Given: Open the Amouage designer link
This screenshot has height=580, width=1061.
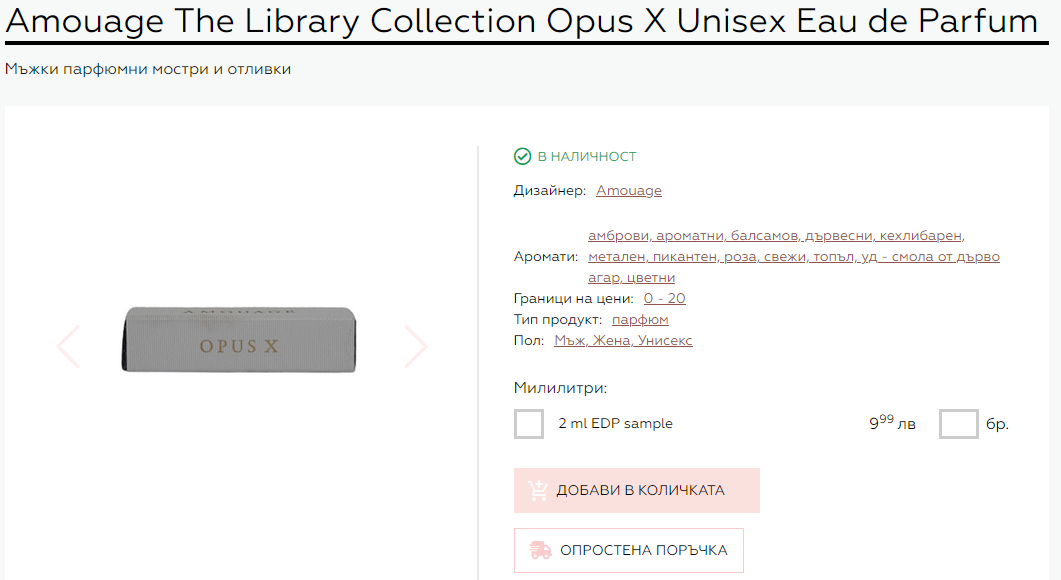Looking at the screenshot, I should (x=629, y=190).
